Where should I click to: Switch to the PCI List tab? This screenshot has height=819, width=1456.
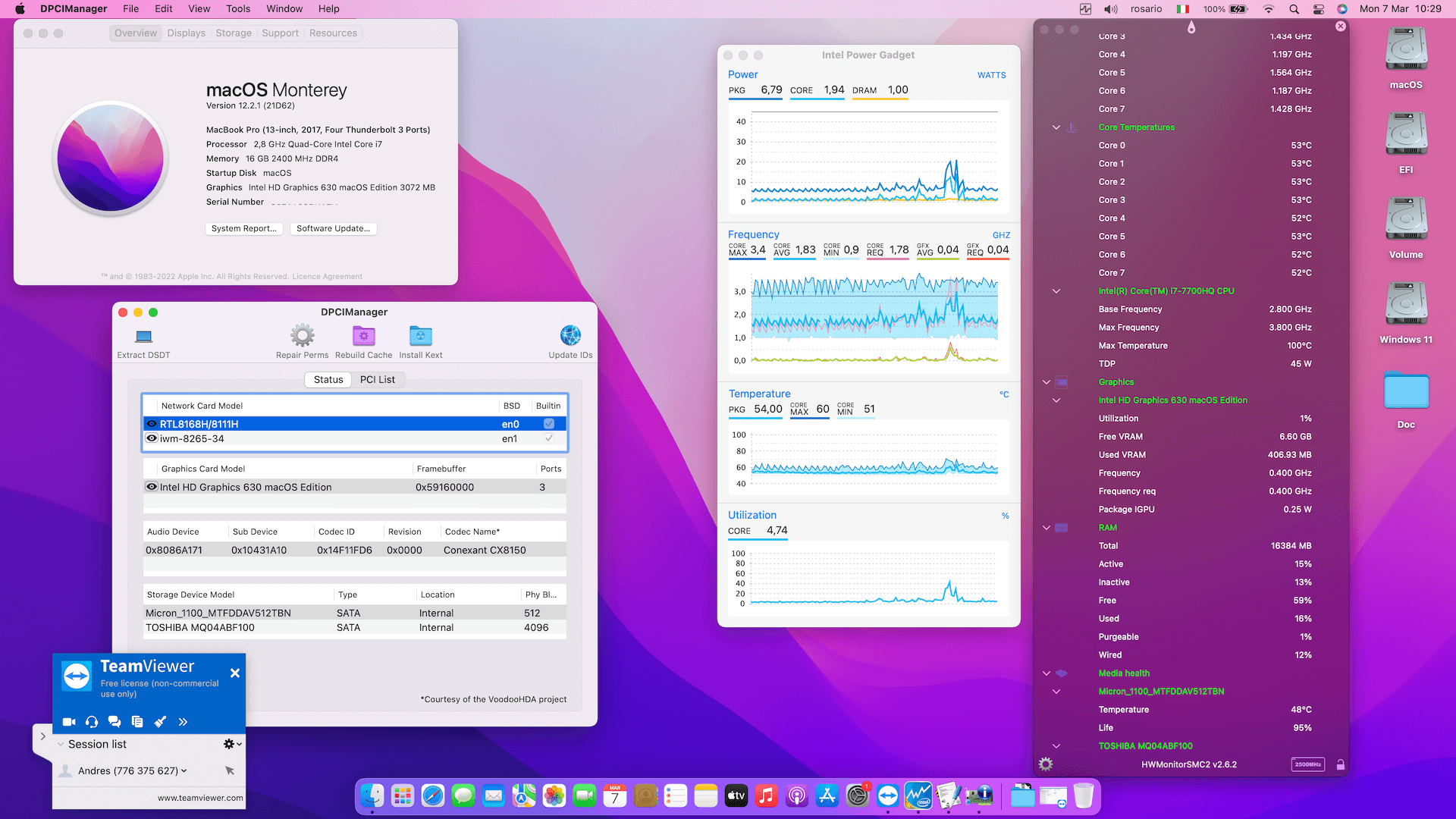[x=377, y=379]
